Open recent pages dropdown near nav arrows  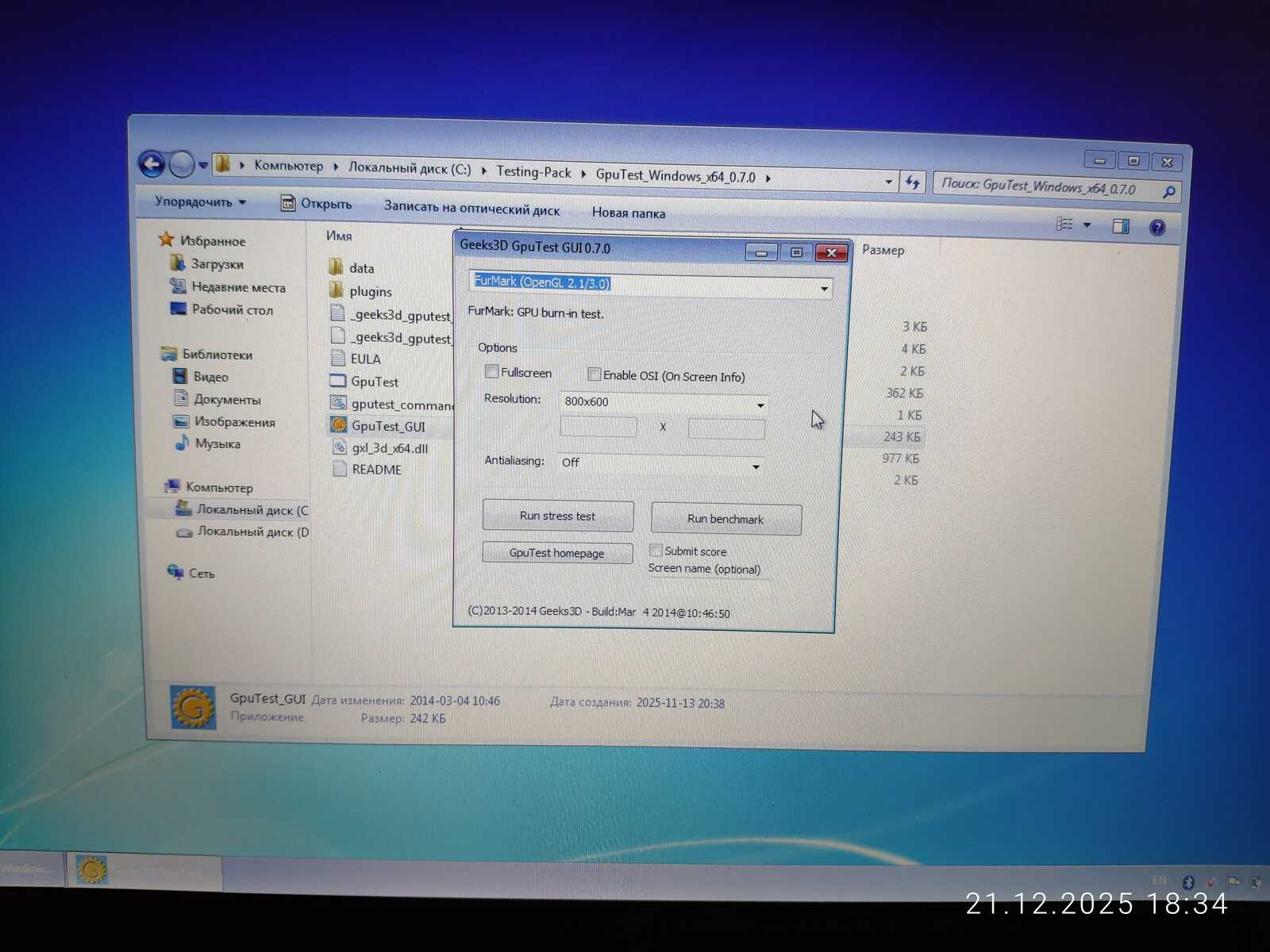point(203,166)
